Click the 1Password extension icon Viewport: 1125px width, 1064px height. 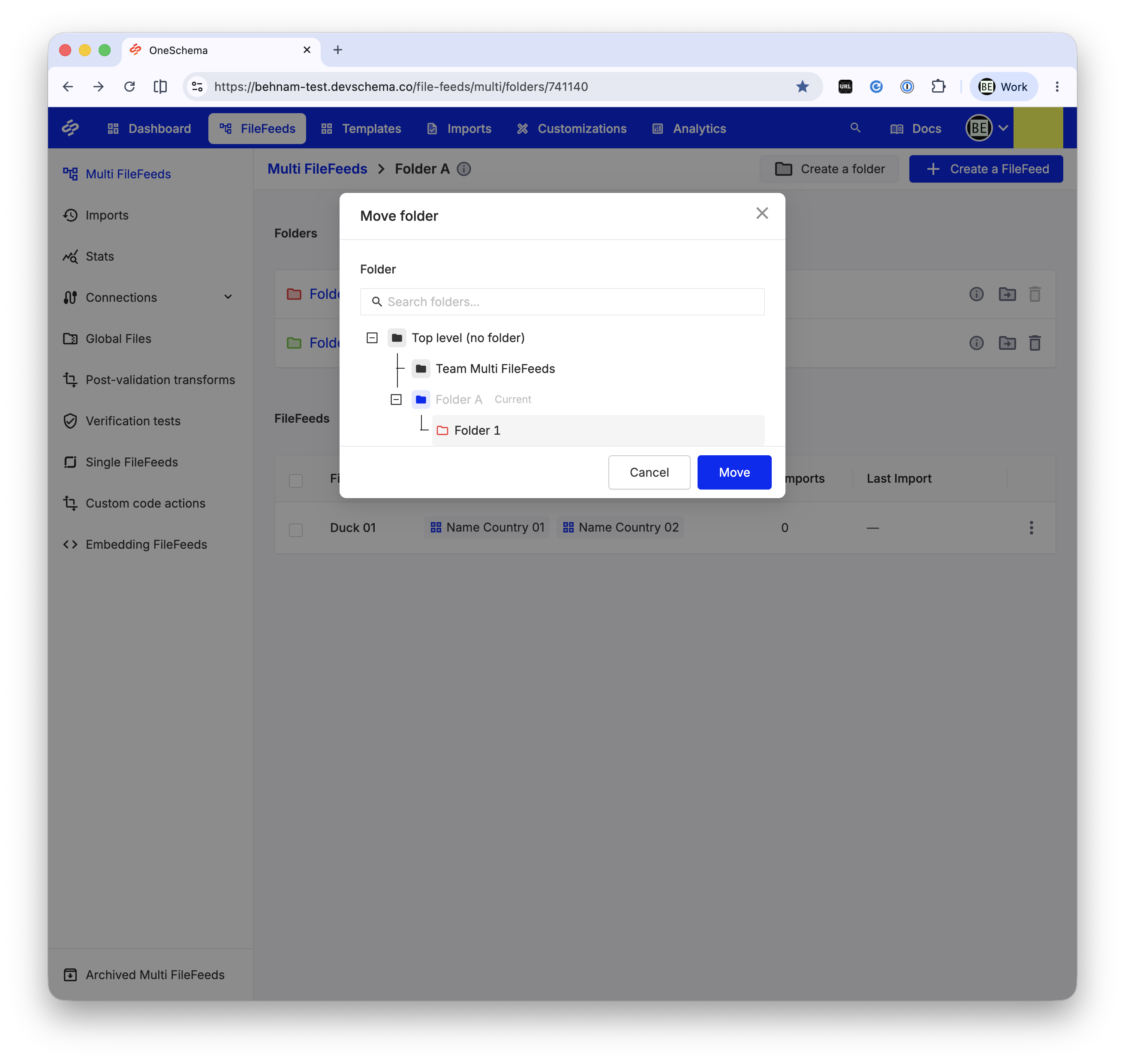[907, 87]
